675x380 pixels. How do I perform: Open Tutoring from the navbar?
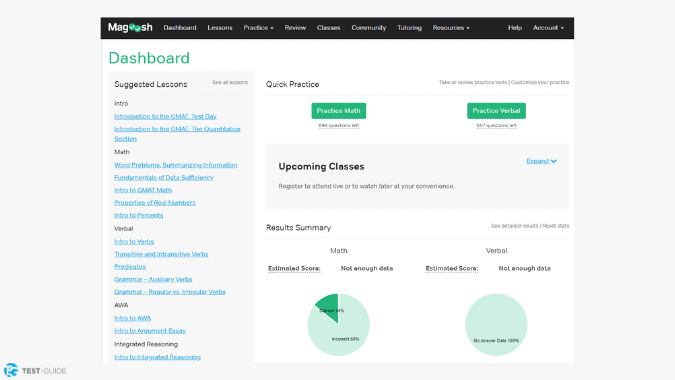(x=409, y=28)
